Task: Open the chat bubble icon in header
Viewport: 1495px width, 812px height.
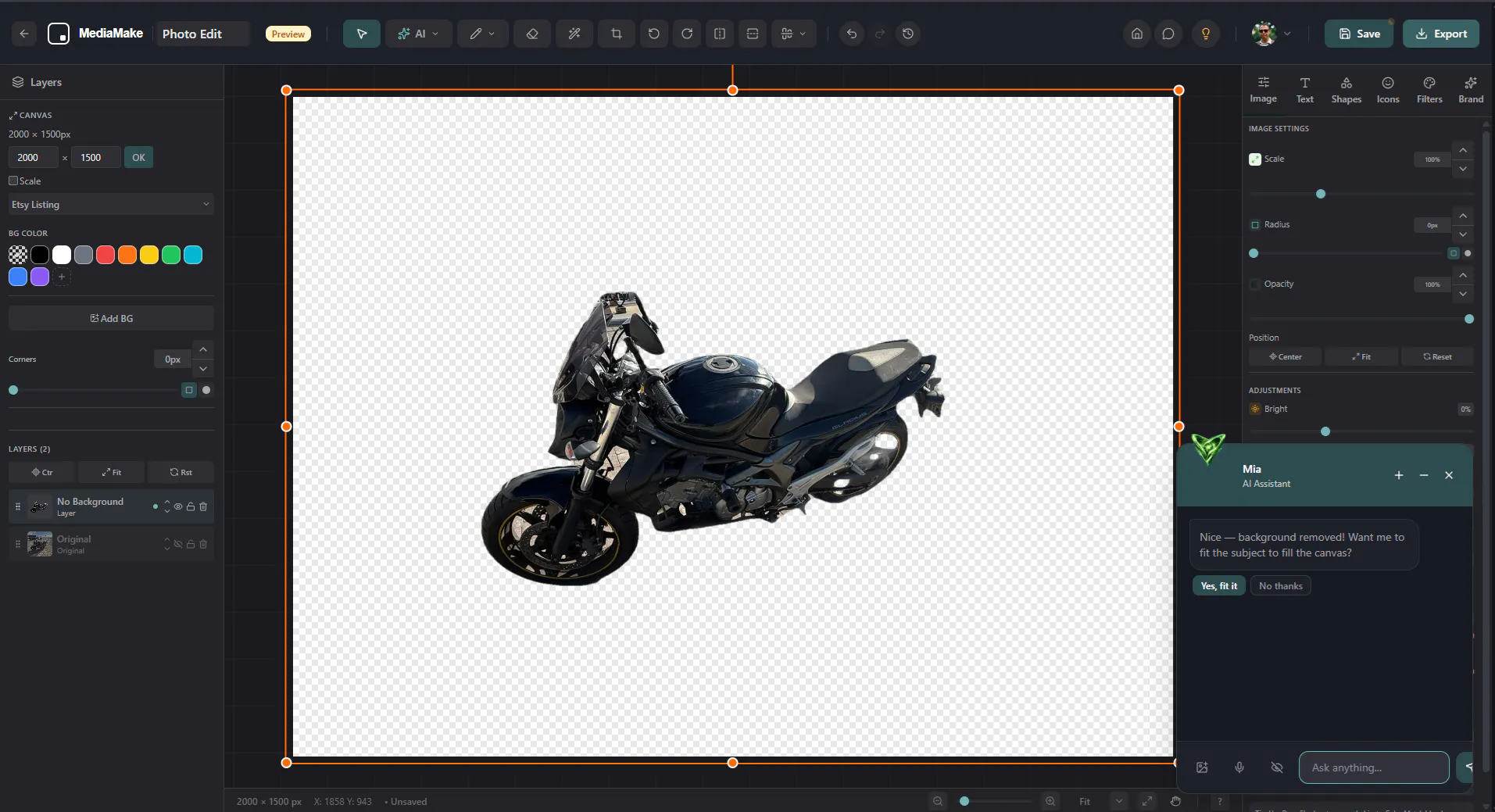Action: click(1168, 34)
